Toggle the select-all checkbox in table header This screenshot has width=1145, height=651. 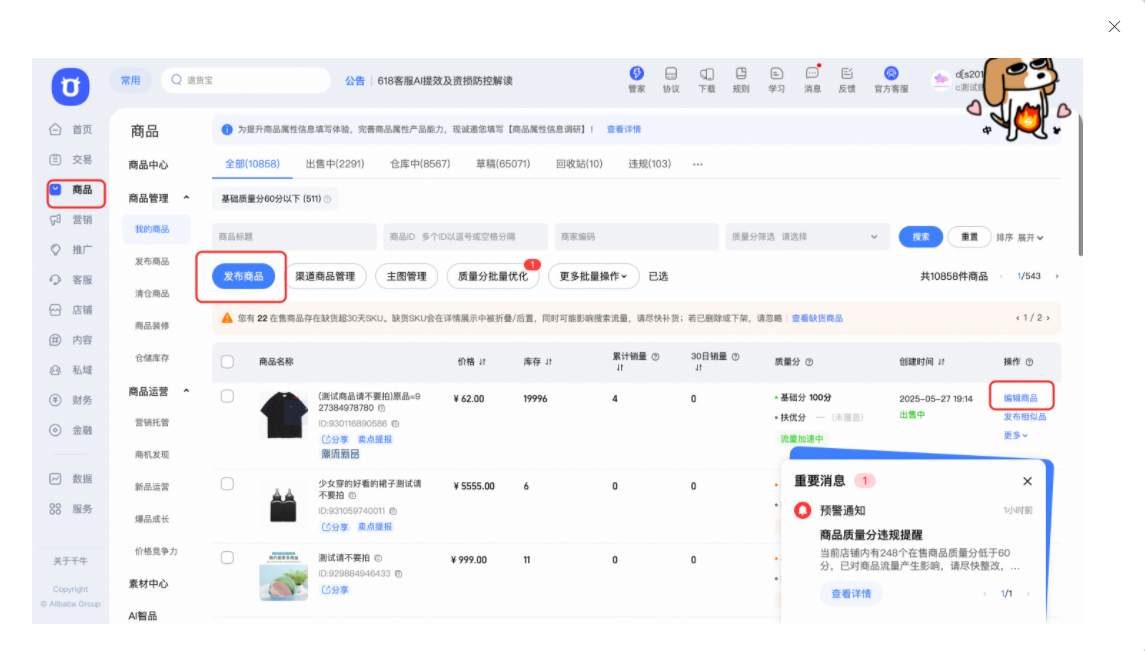[x=227, y=362]
